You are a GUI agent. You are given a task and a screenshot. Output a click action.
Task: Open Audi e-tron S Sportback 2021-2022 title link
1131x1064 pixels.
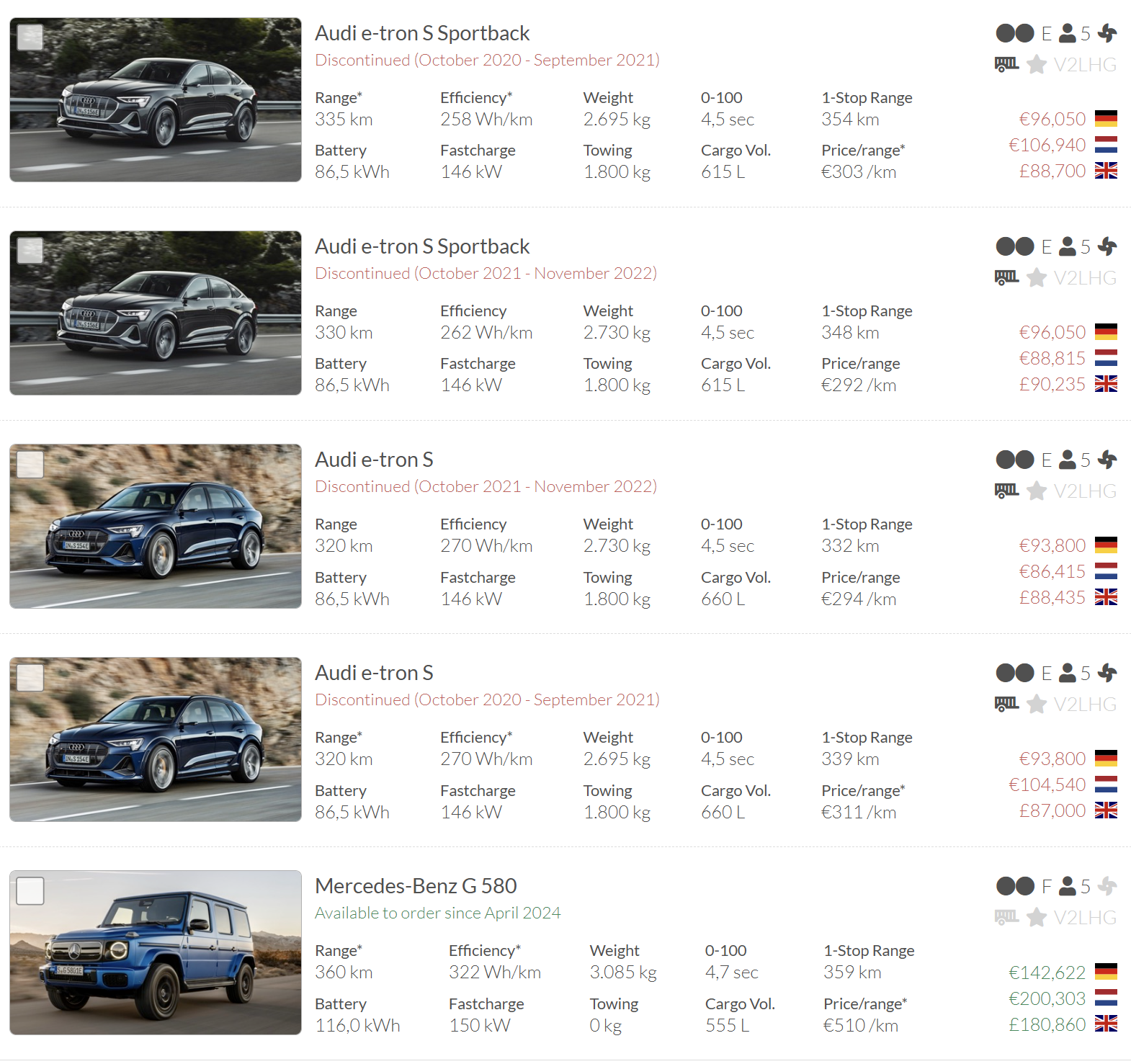click(422, 246)
